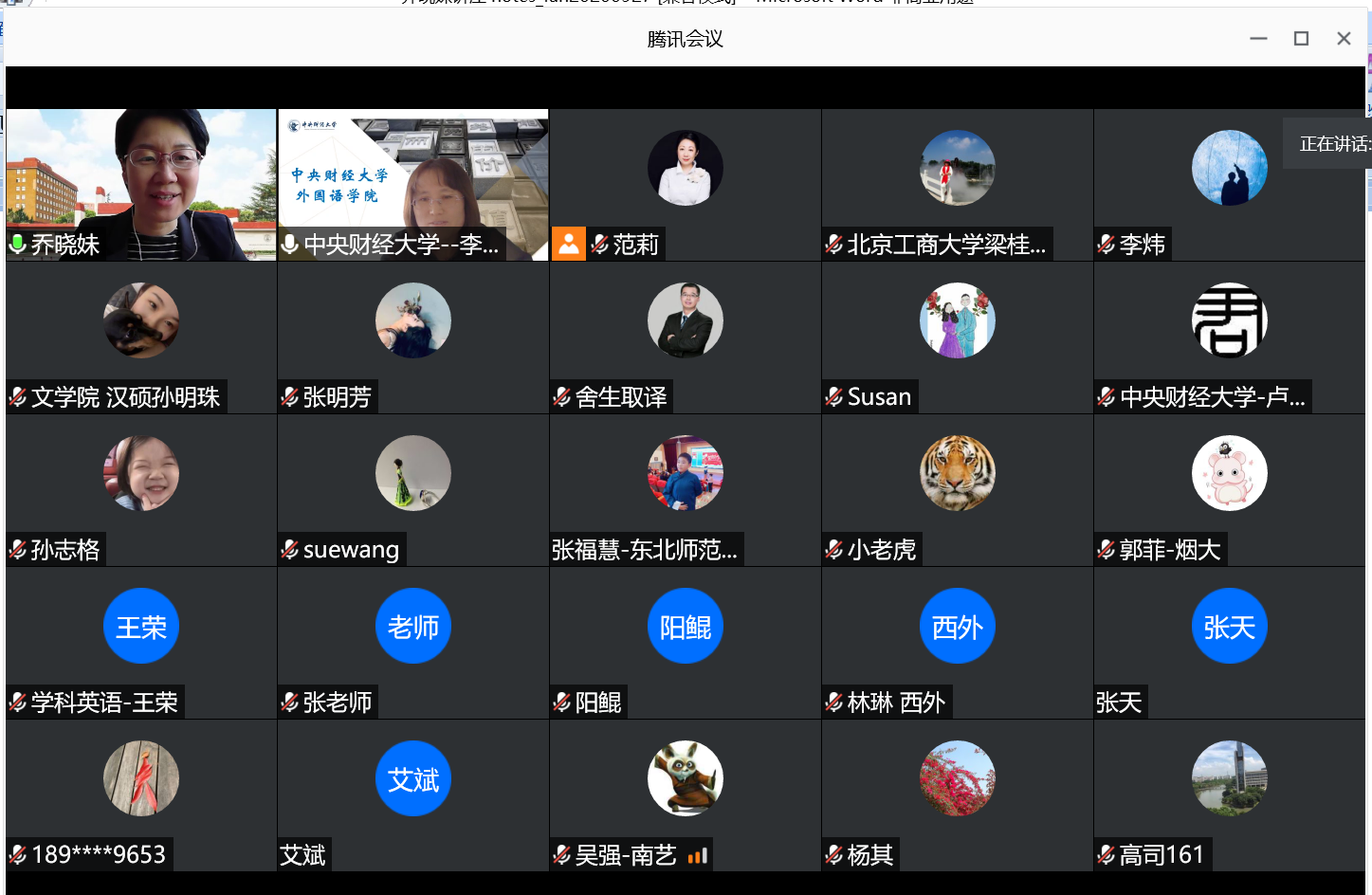Image resolution: width=1372 pixels, height=895 pixels.
Task: Click the blue 艾斌 circular avatar
Action: pos(413,778)
